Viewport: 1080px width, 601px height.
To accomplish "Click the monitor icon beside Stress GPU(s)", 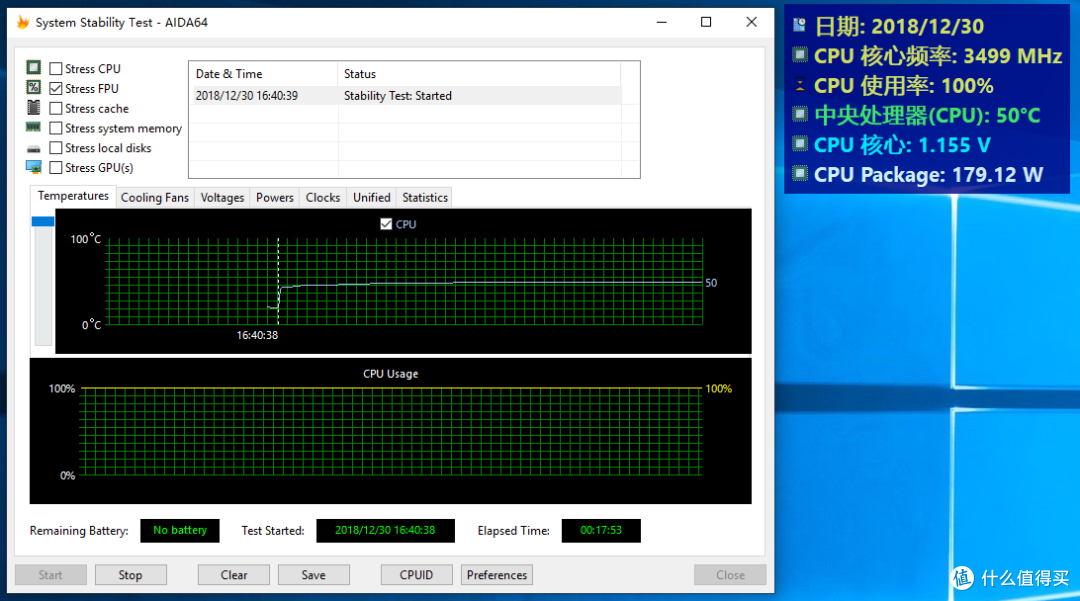I will pos(33,167).
